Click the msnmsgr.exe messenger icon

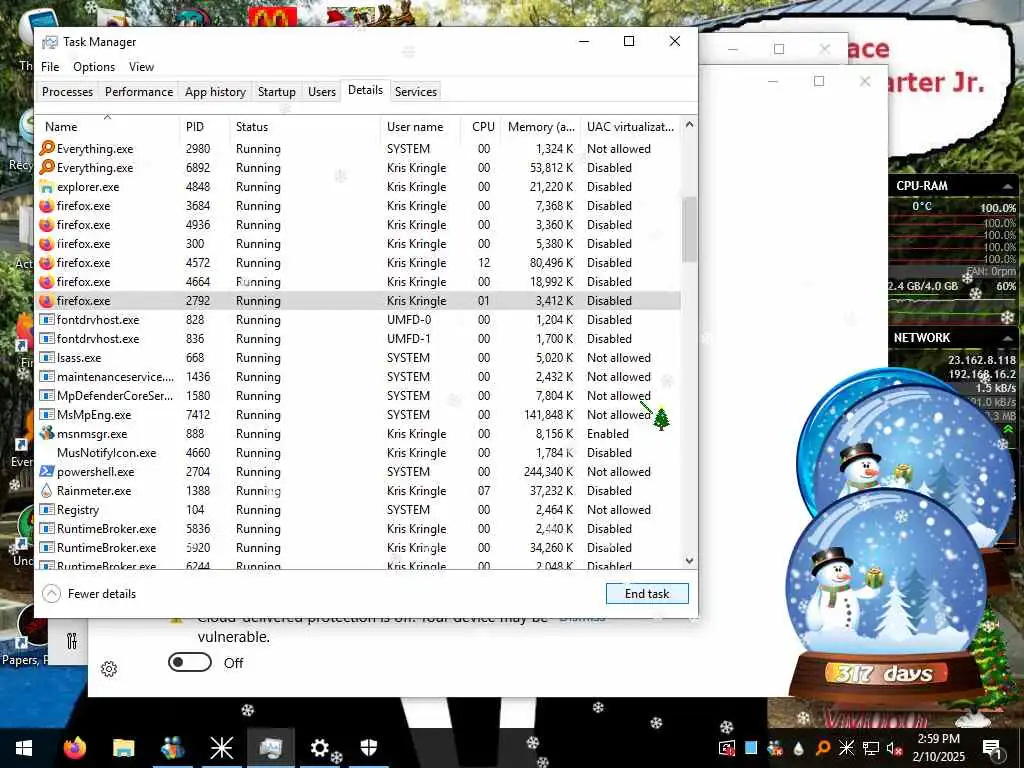(46, 434)
